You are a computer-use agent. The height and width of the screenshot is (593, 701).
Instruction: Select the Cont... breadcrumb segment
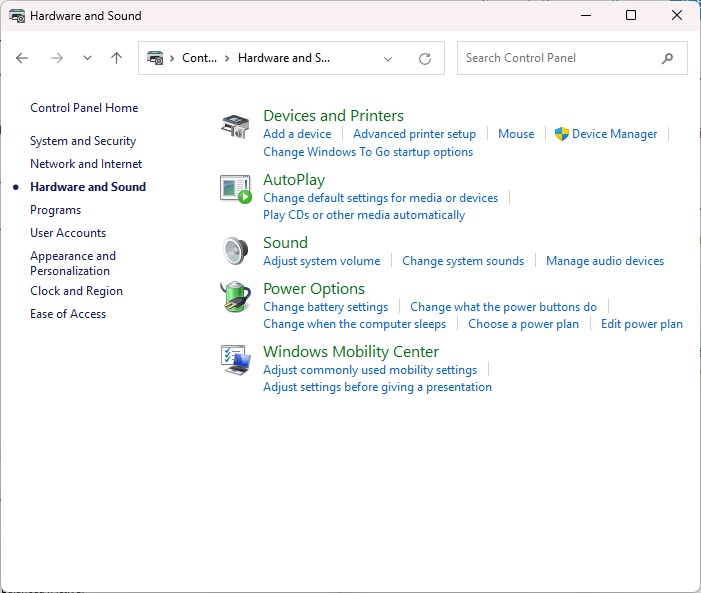(x=199, y=58)
